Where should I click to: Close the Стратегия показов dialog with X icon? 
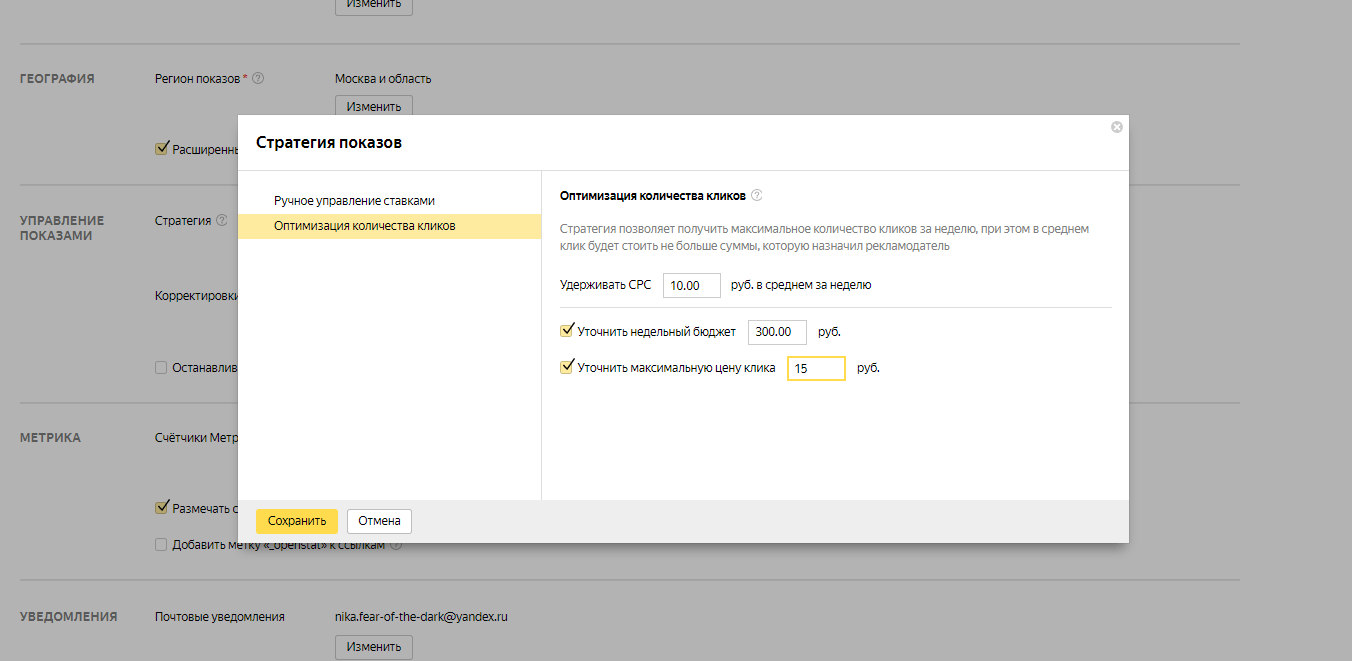coord(1117,127)
